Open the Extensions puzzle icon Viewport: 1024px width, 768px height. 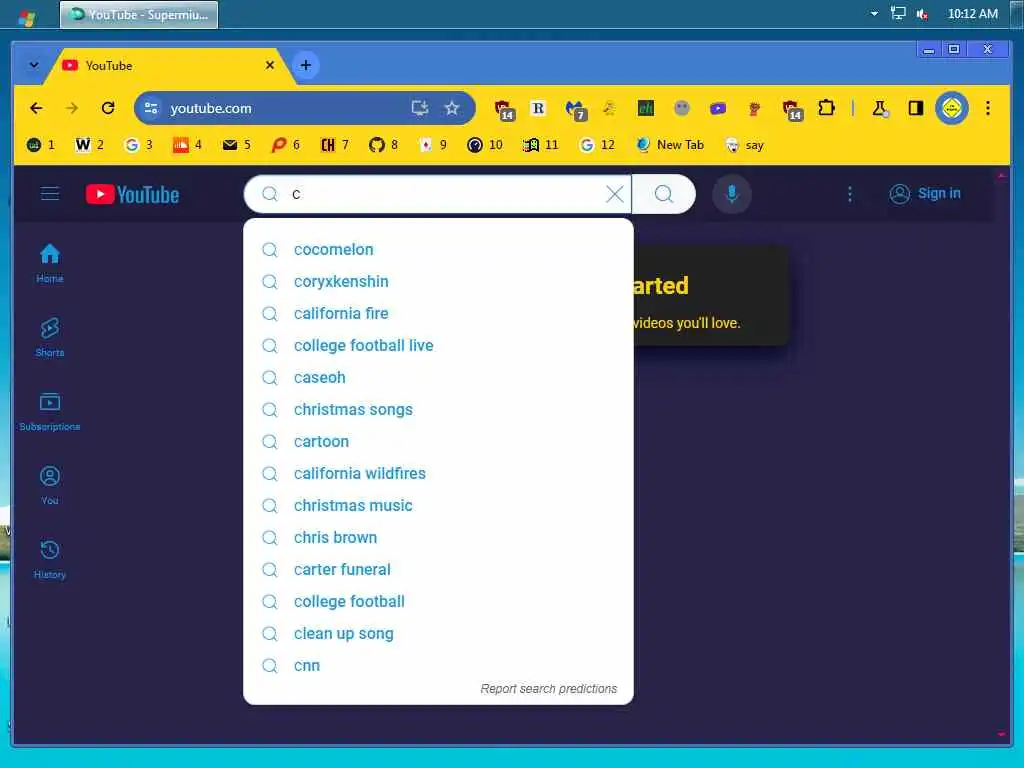coord(826,108)
